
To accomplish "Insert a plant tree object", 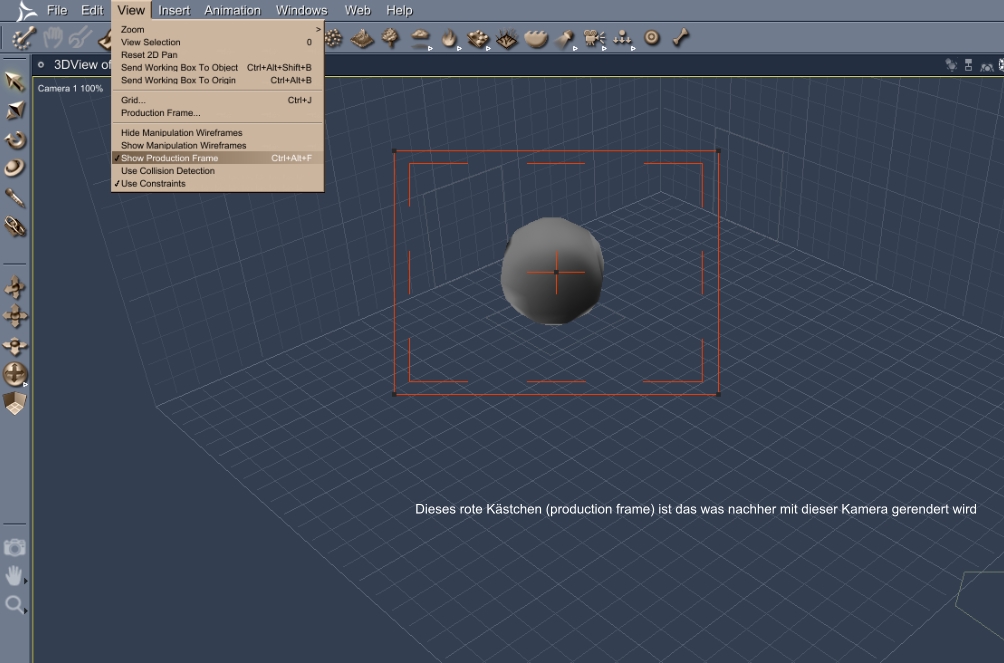I will (x=390, y=38).
